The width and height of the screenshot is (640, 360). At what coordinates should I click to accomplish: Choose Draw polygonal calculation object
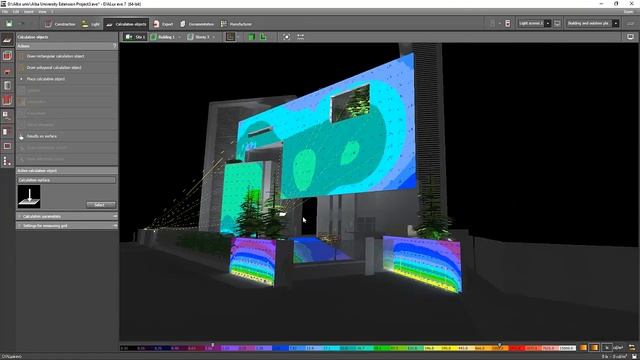coord(67,68)
